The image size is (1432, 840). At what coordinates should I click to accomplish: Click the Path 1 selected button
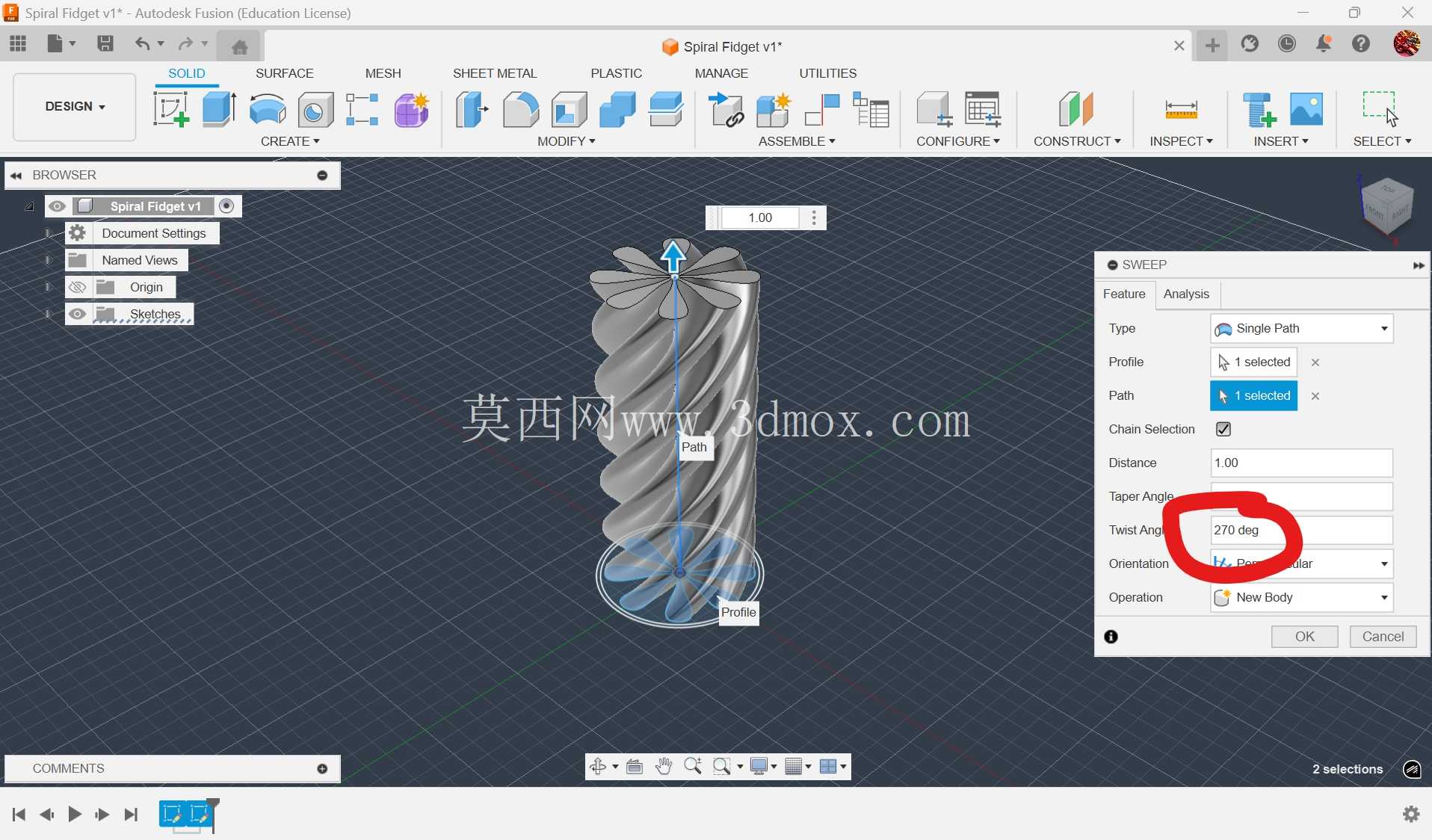point(1253,395)
